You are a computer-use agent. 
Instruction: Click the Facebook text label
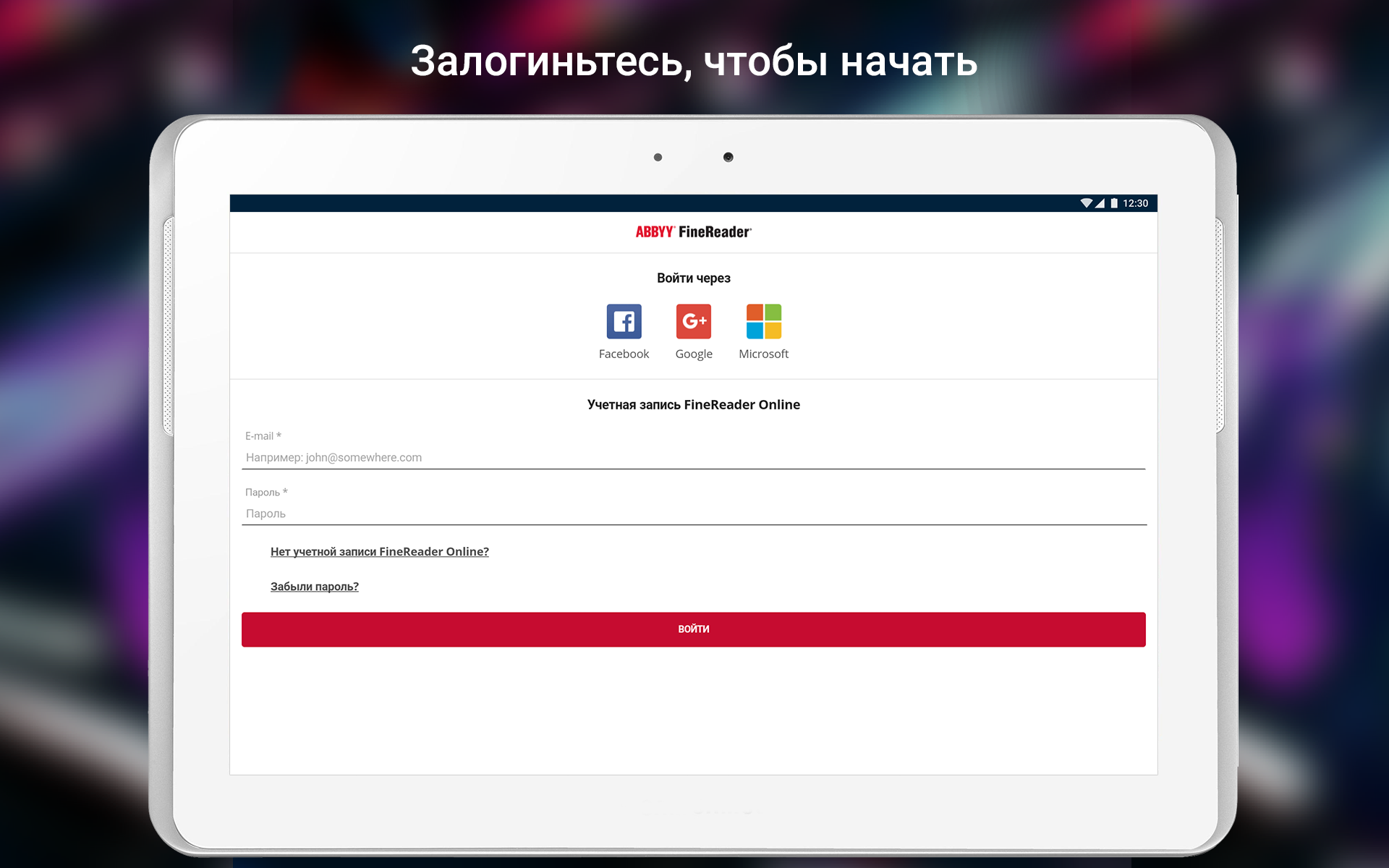624,354
